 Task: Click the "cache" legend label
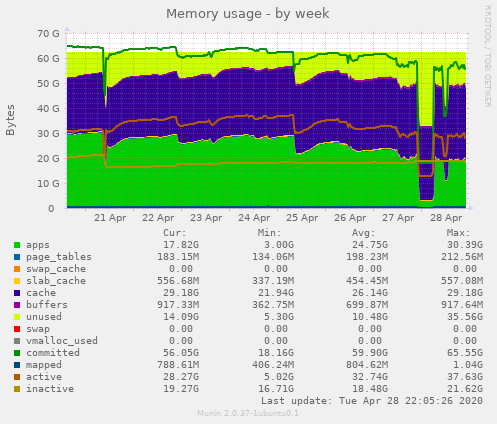[41, 293]
